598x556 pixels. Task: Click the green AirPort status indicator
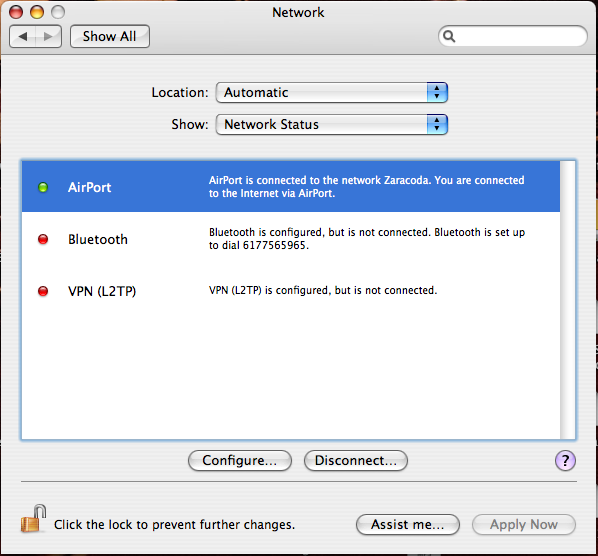[x=43, y=187]
